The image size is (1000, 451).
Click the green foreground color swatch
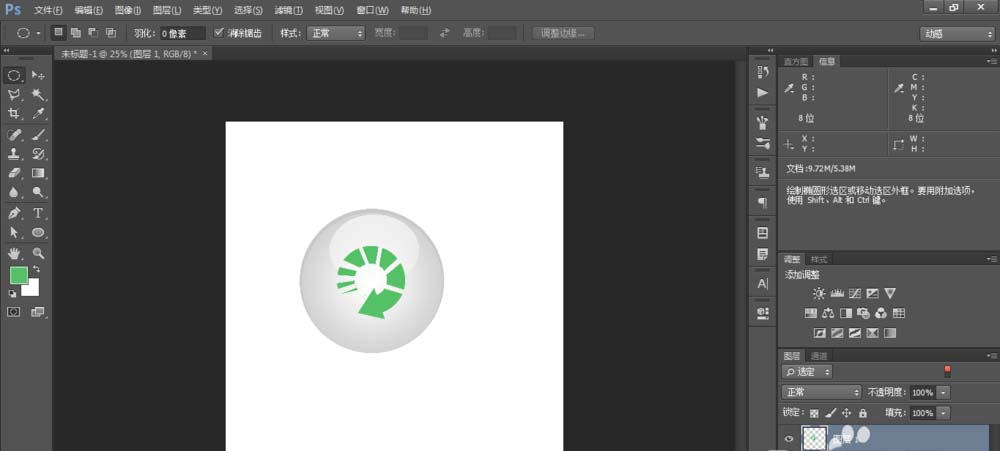click(18, 275)
